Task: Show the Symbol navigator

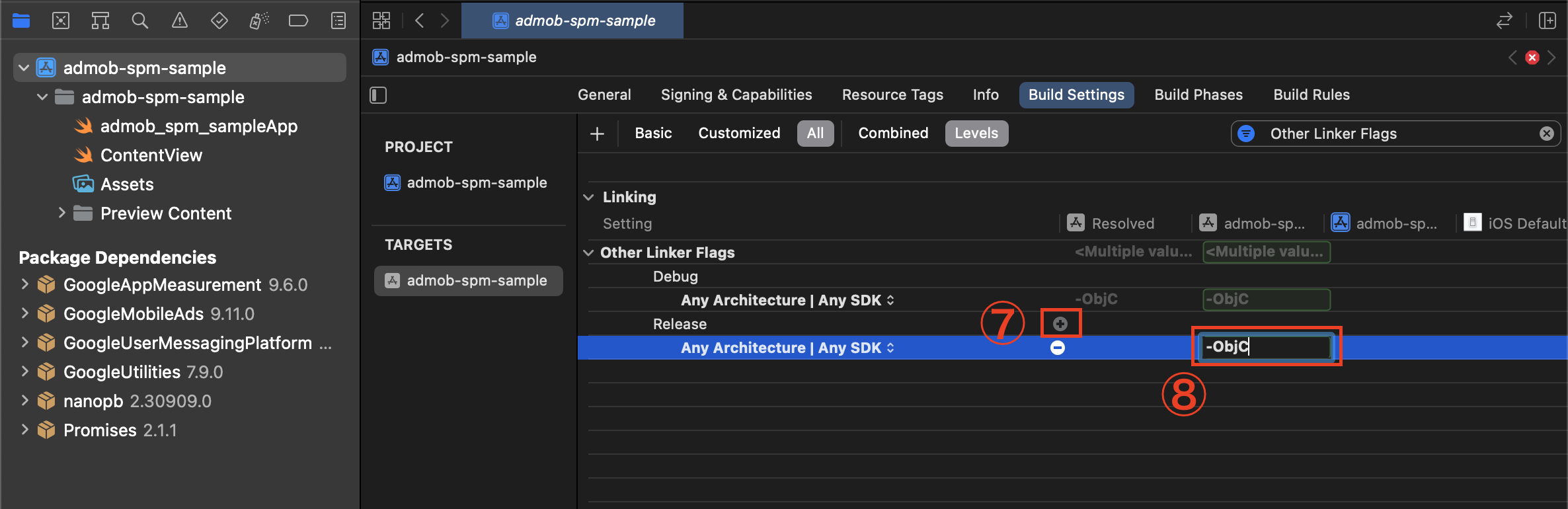Action: coord(100,20)
